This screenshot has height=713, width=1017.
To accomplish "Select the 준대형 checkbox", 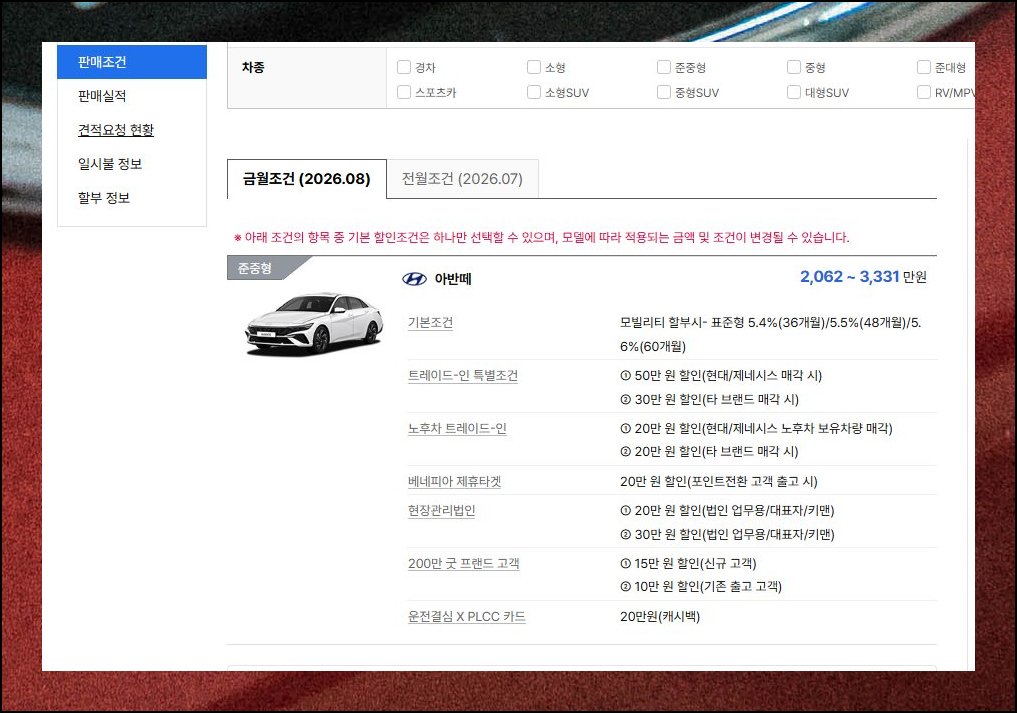I will [924, 67].
